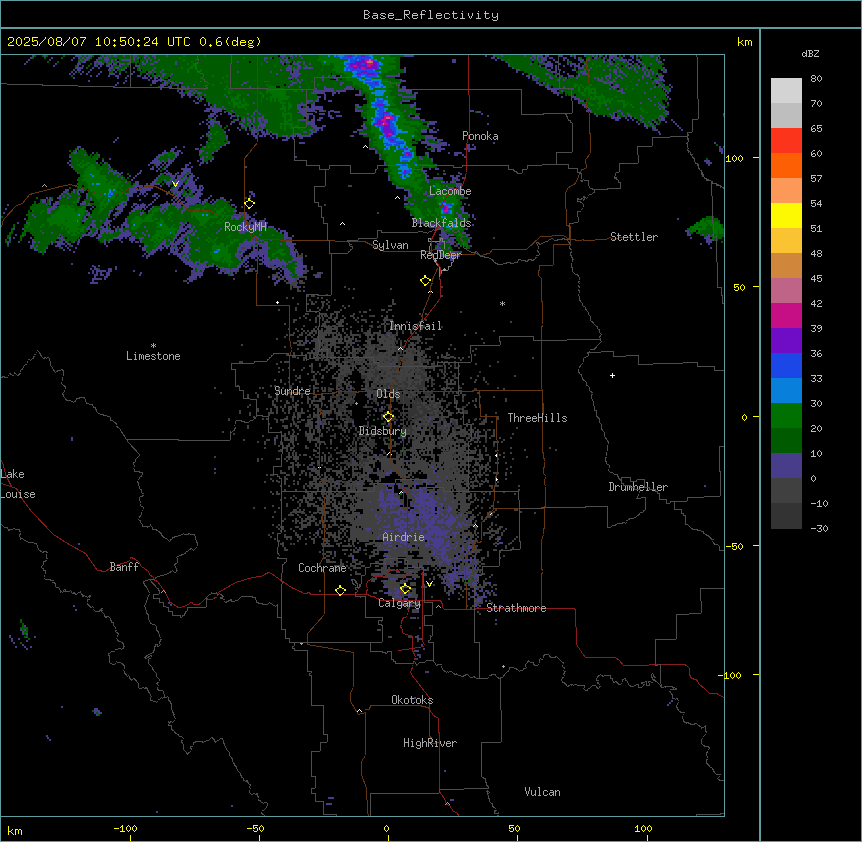
Task: Select the yellow diamond marker between Olds and Didsbury
Action: [x=389, y=417]
